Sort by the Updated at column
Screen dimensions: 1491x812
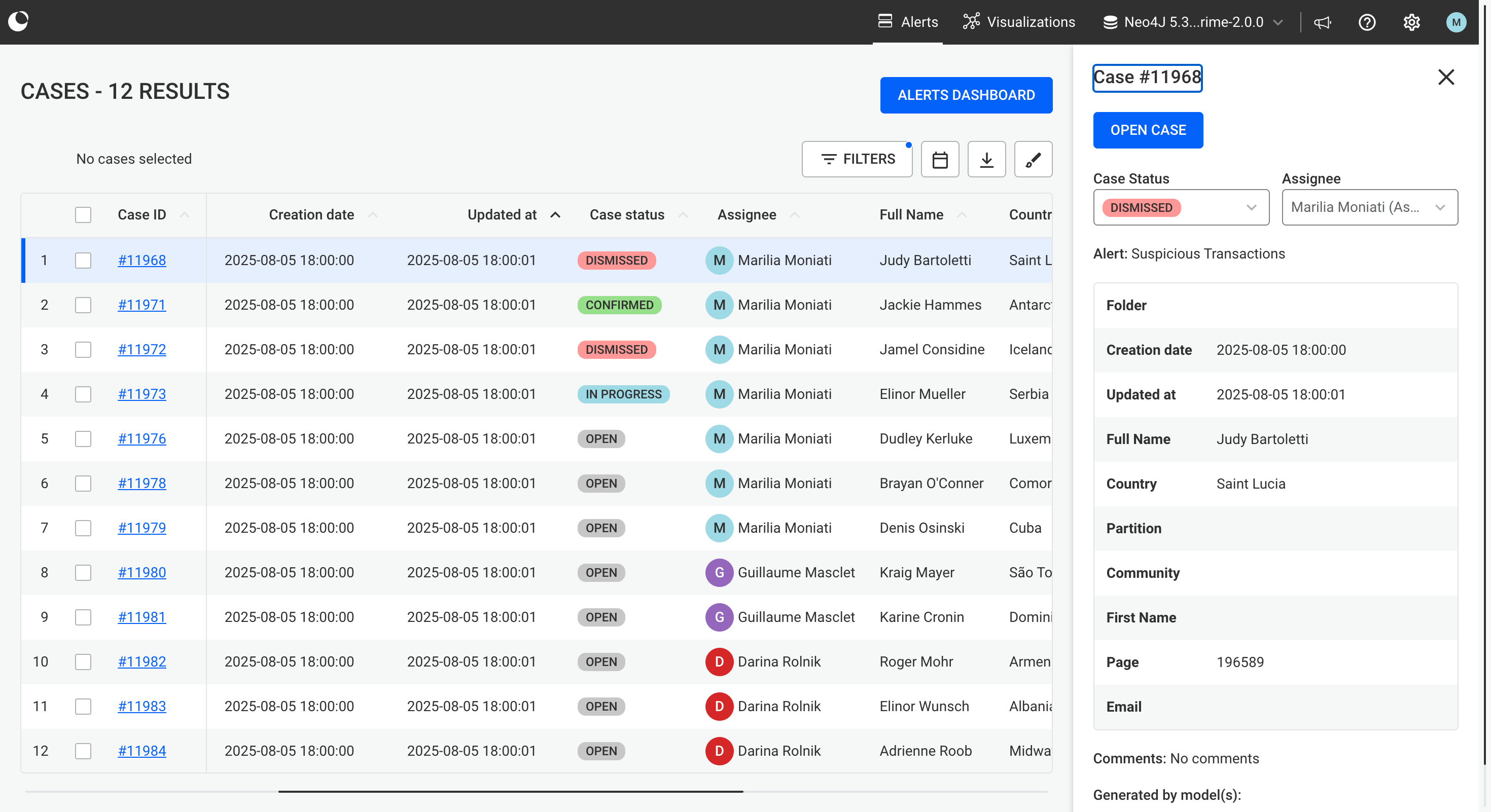click(503, 214)
